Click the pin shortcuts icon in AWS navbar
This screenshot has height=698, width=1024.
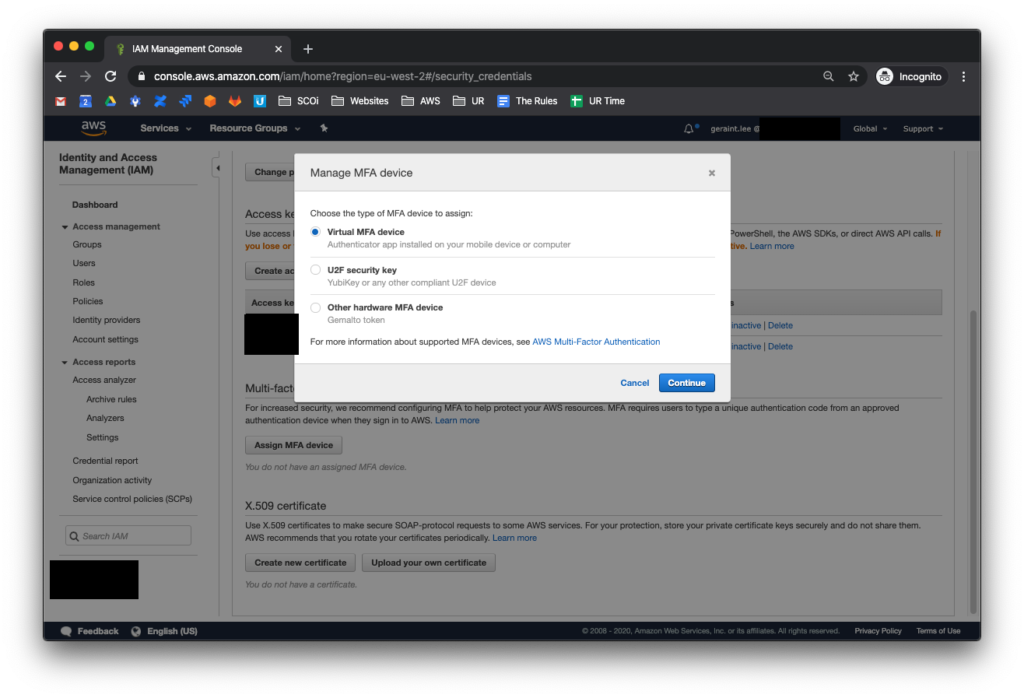point(324,128)
